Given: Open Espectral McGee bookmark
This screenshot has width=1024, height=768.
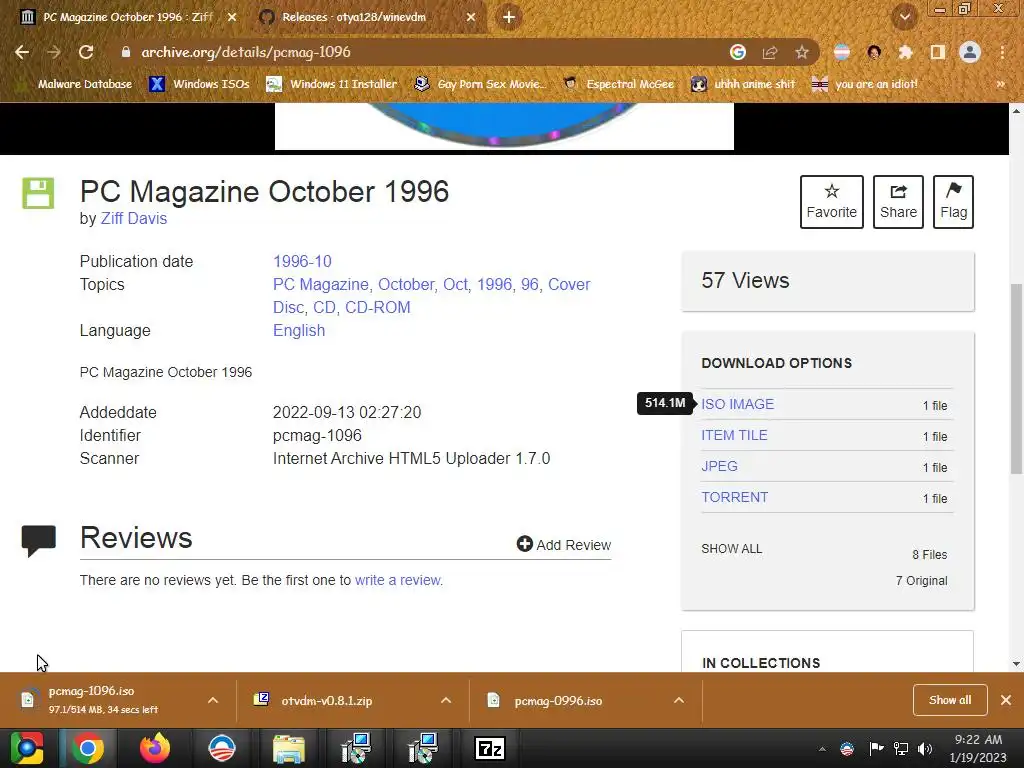Looking at the screenshot, I should pos(619,84).
